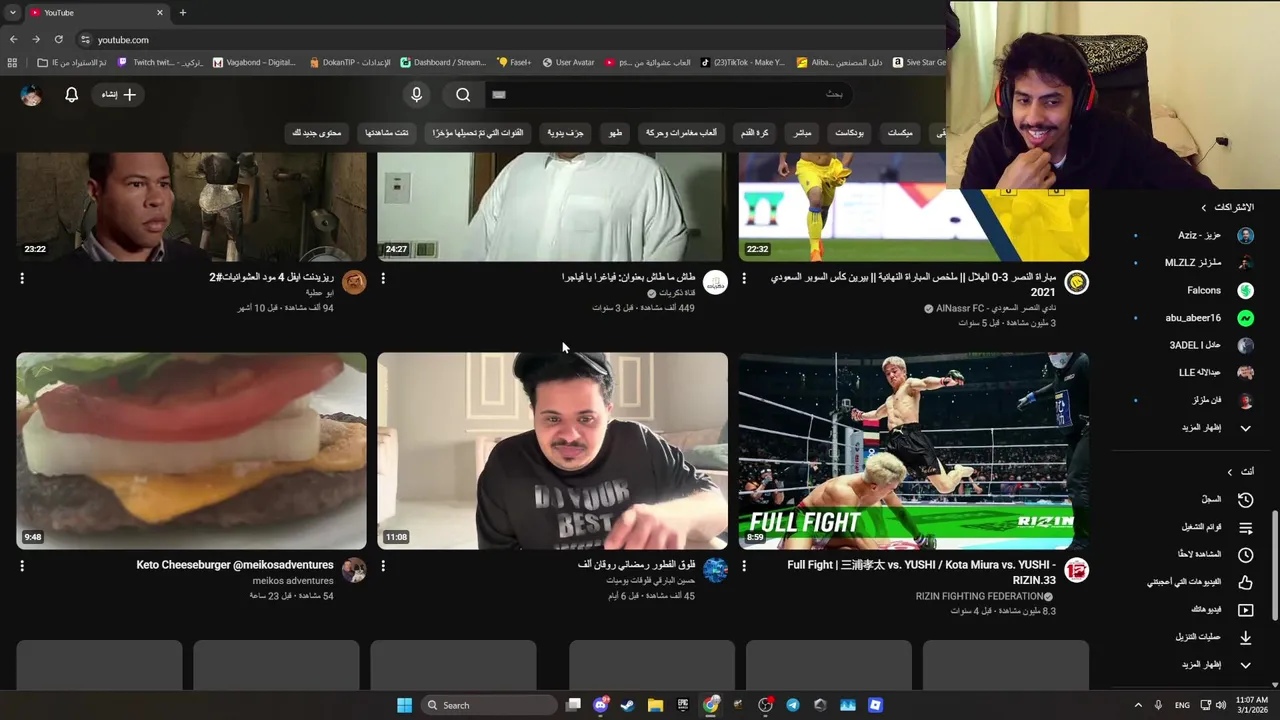Open the You (أنت) section header
This screenshot has height=720, width=1280.
(1240, 471)
